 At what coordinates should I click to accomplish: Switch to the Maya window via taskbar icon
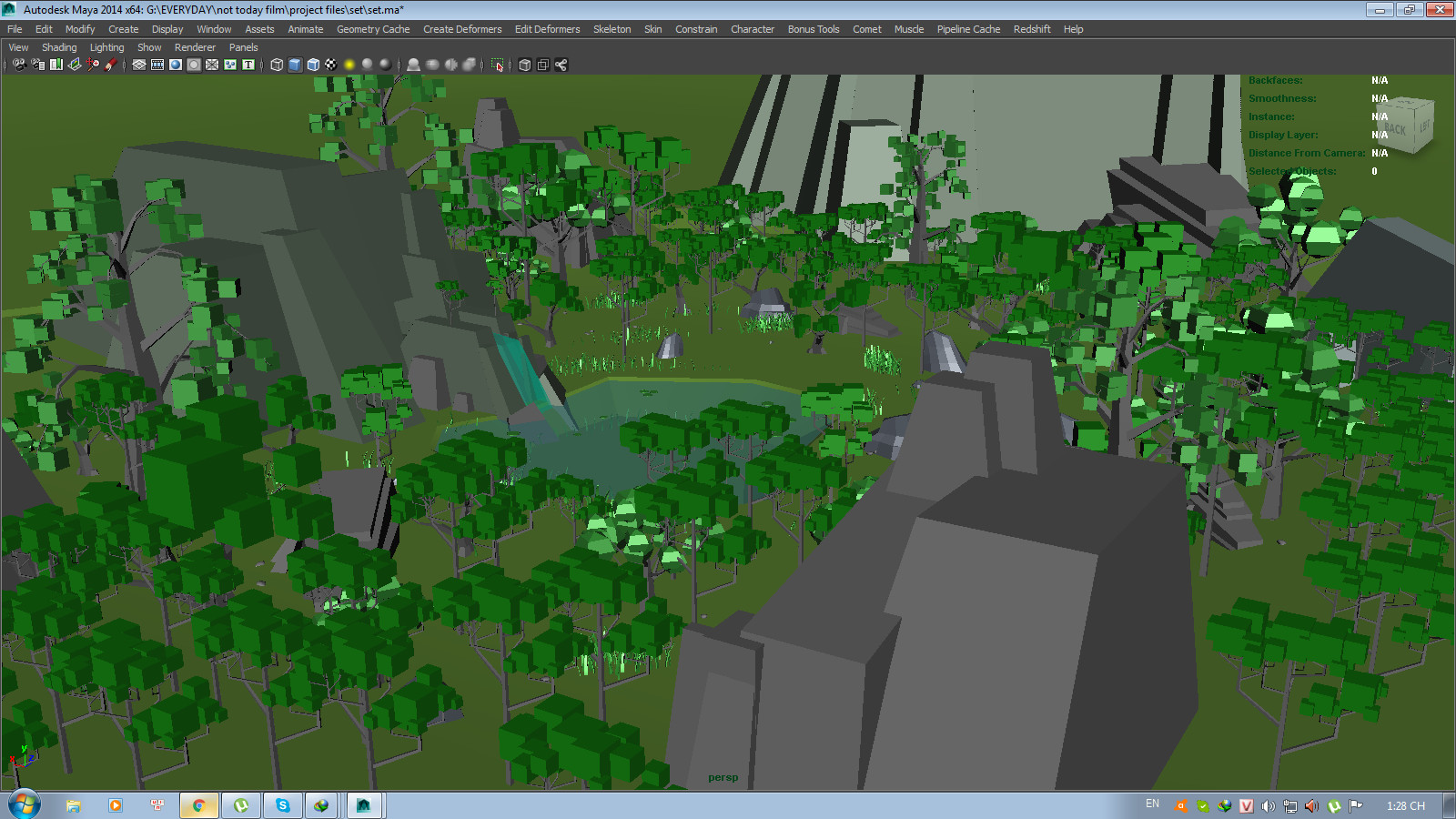[364, 804]
